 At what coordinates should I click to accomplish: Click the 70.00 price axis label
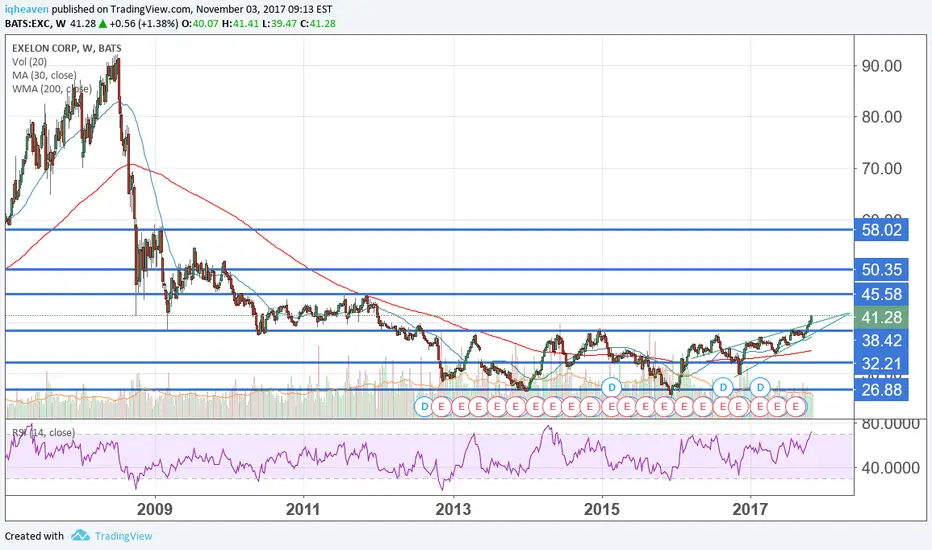point(881,168)
